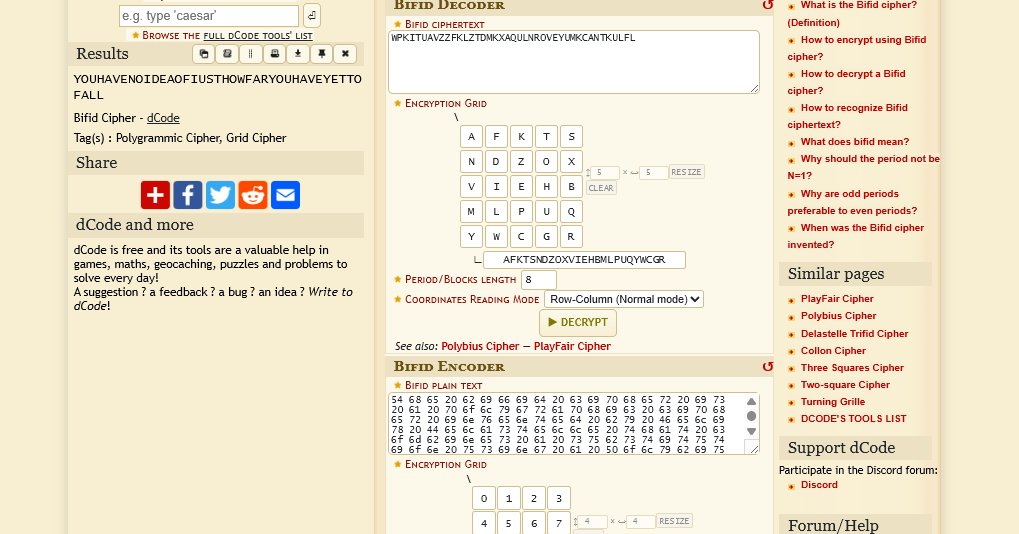Click the CLEAR button beside the decoder grid

(601, 188)
